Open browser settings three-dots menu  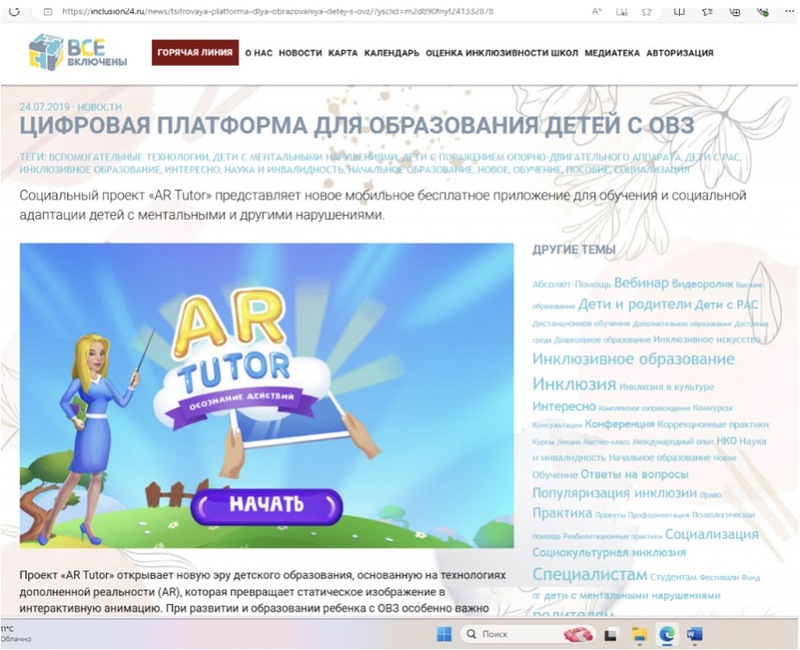coord(789,11)
